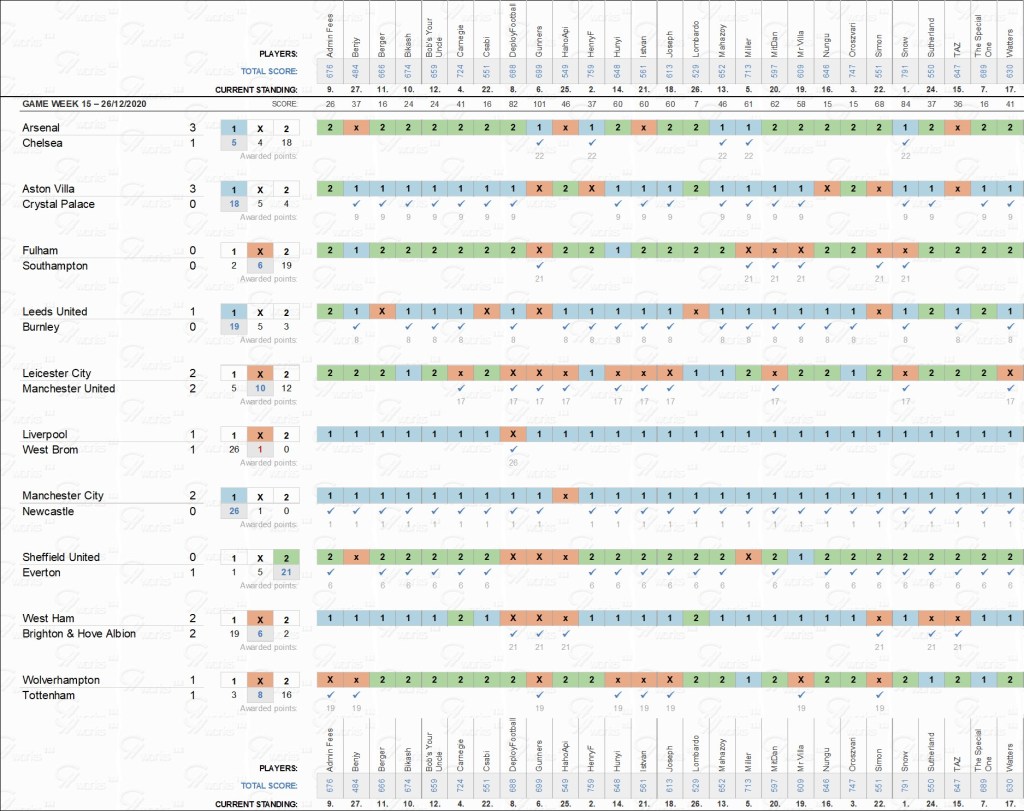Click the Manchester United team name
The width and height of the screenshot is (1024, 811).
pos(69,389)
